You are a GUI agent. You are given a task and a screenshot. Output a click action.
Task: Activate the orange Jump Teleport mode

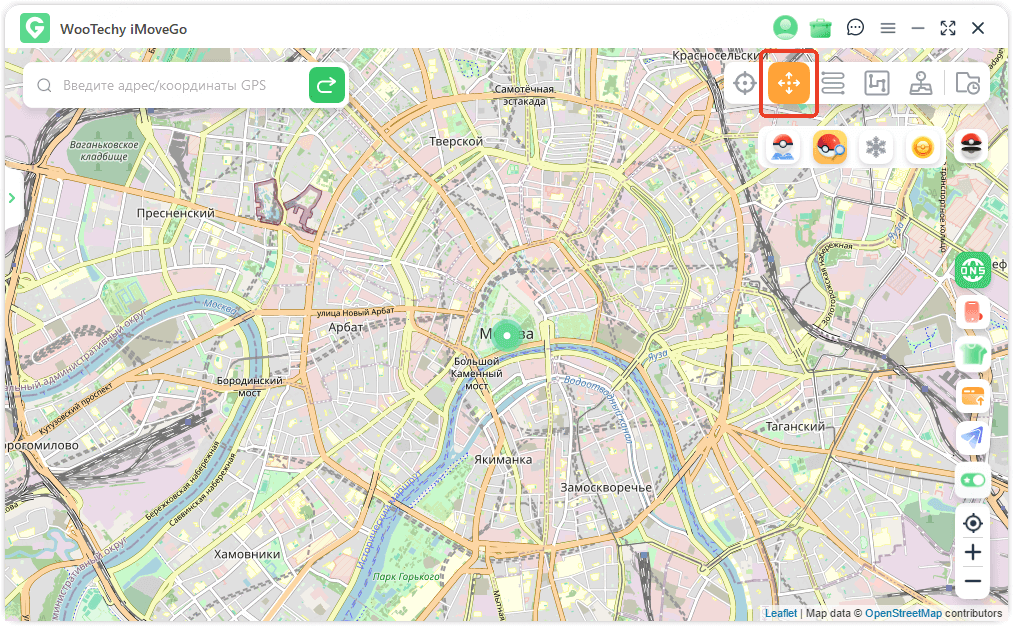(x=789, y=83)
